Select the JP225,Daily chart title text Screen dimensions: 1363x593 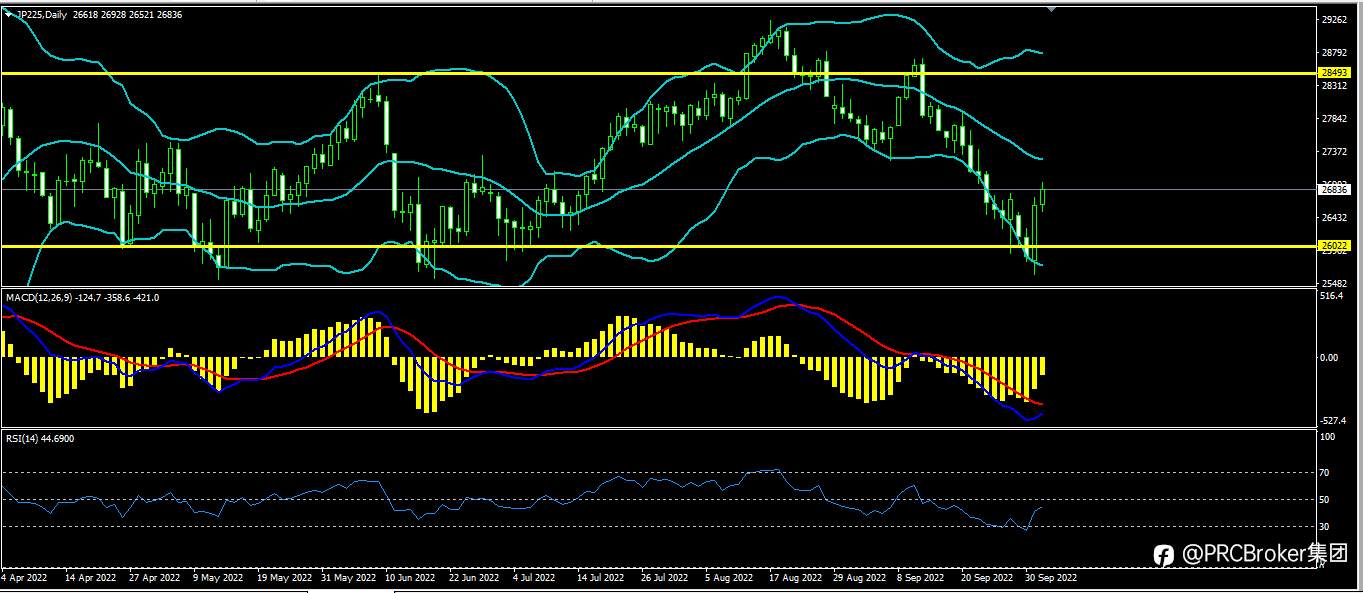[42, 15]
